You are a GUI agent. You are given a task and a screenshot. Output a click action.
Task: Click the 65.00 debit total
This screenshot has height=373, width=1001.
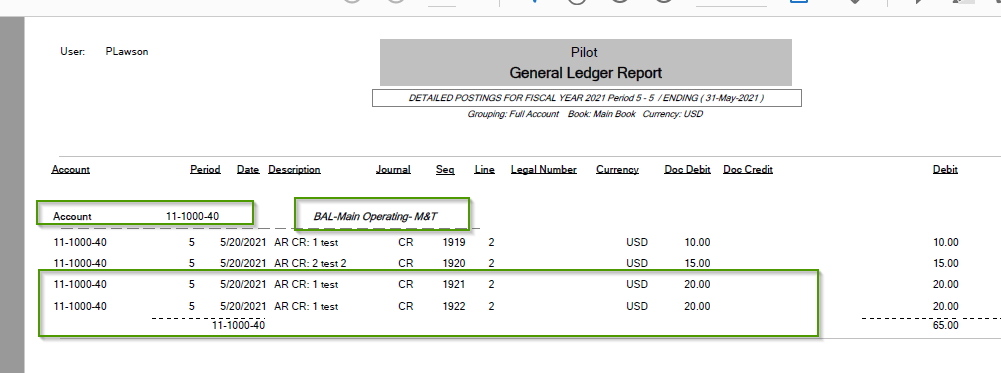[x=945, y=325]
